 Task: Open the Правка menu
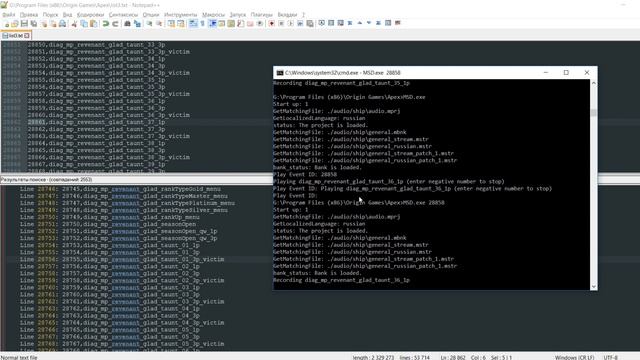pyautogui.click(x=29, y=15)
